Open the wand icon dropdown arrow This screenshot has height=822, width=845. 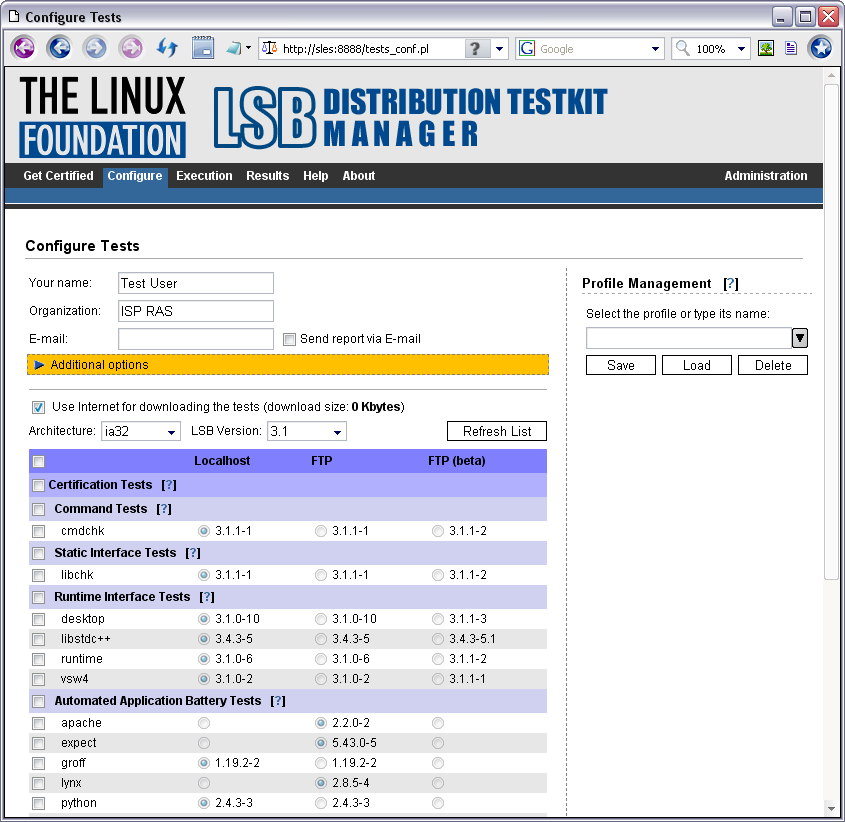point(248,48)
